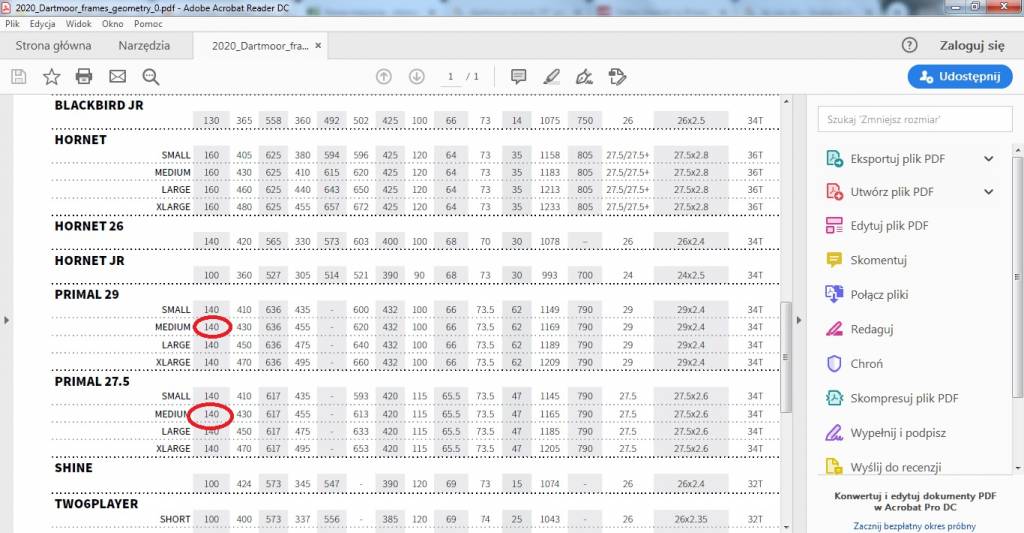Click the Chroń shield icon

(x=835, y=363)
